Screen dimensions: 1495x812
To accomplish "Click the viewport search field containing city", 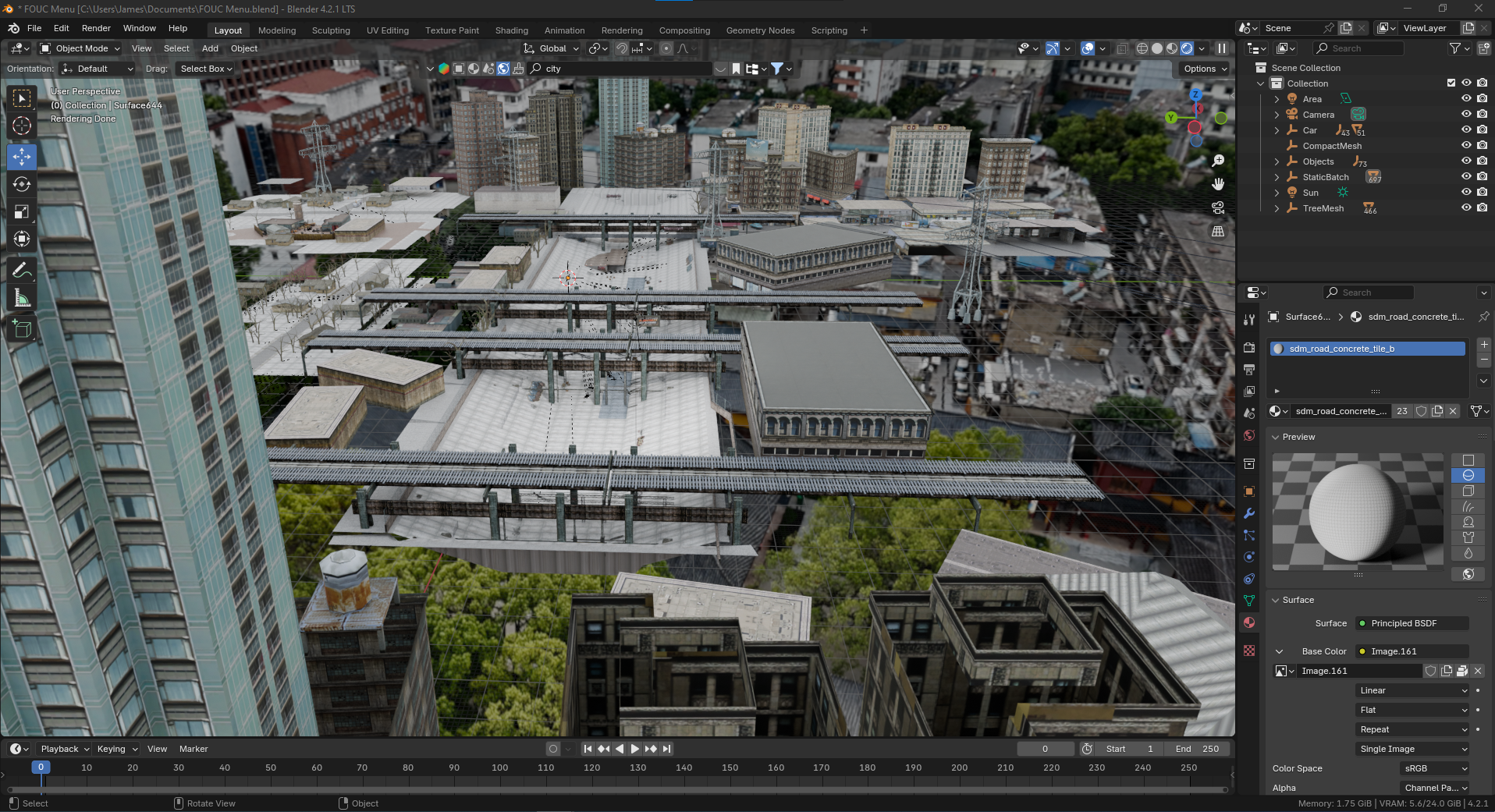I will pyautogui.click(x=620, y=69).
